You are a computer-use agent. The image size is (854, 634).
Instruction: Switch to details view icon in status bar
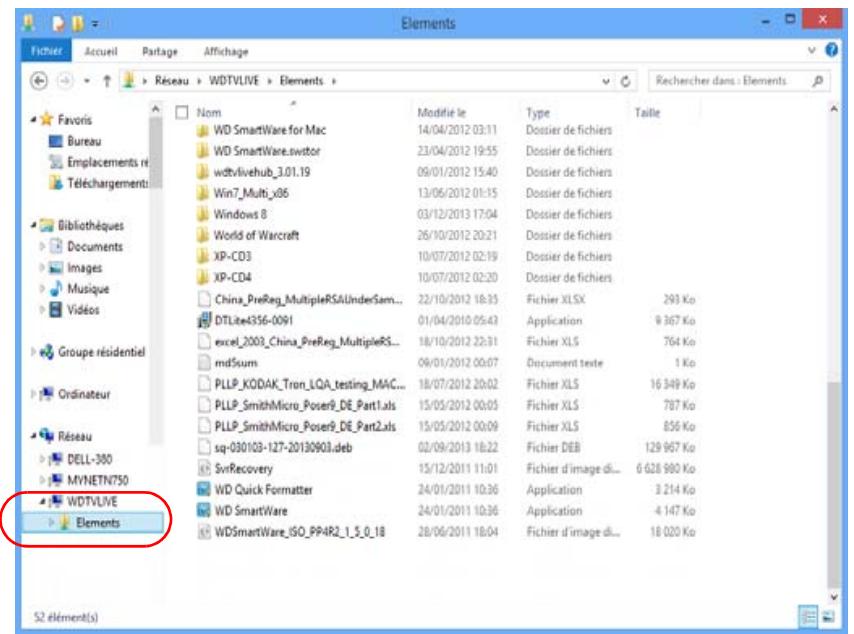click(x=808, y=617)
